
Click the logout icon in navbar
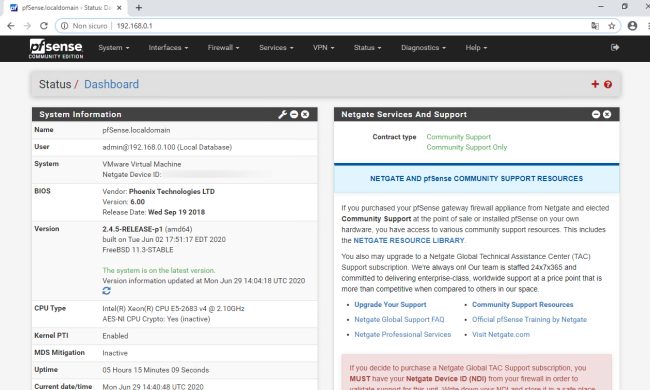click(615, 48)
